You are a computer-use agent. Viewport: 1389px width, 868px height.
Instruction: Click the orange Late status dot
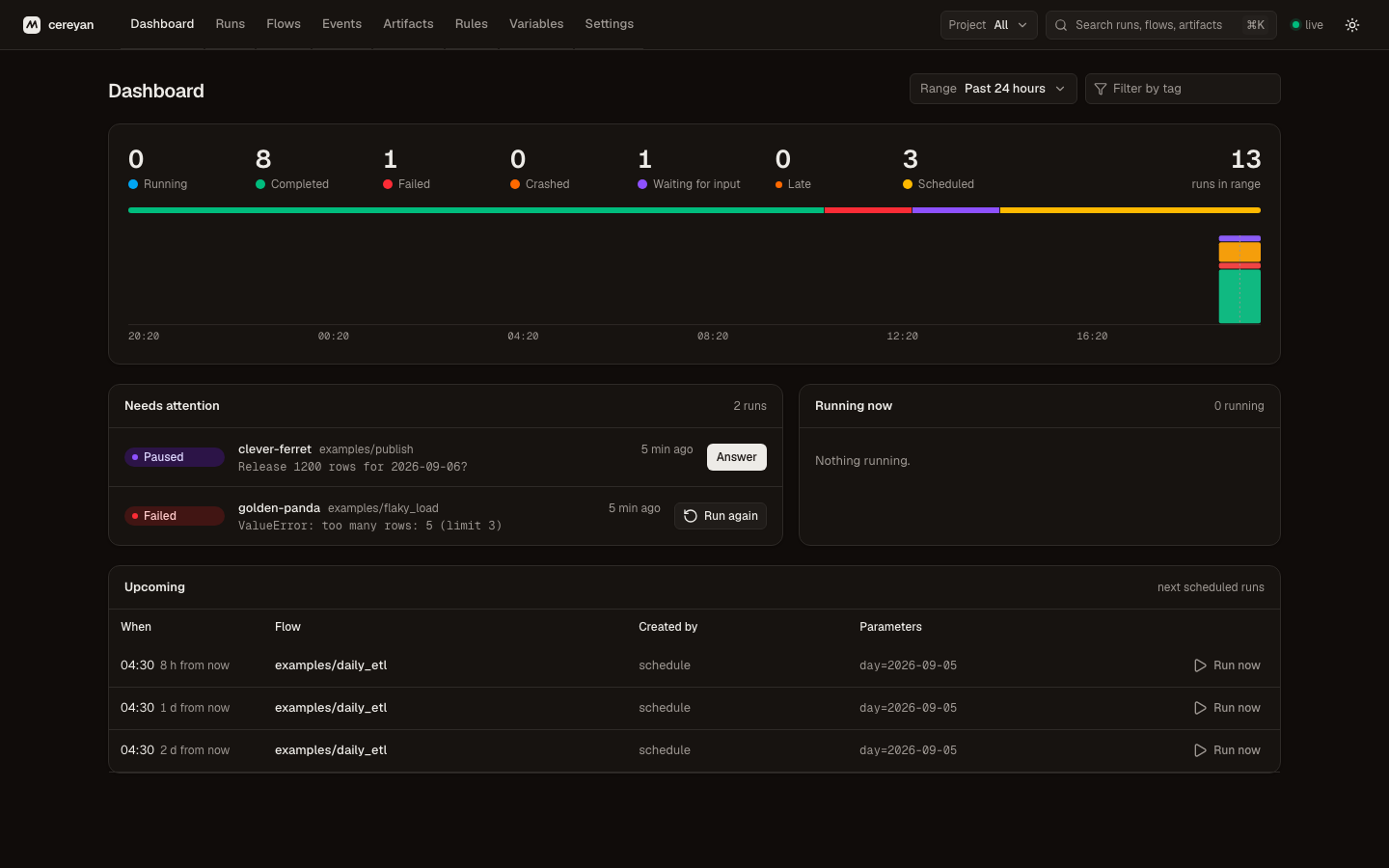tap(778, 184)
